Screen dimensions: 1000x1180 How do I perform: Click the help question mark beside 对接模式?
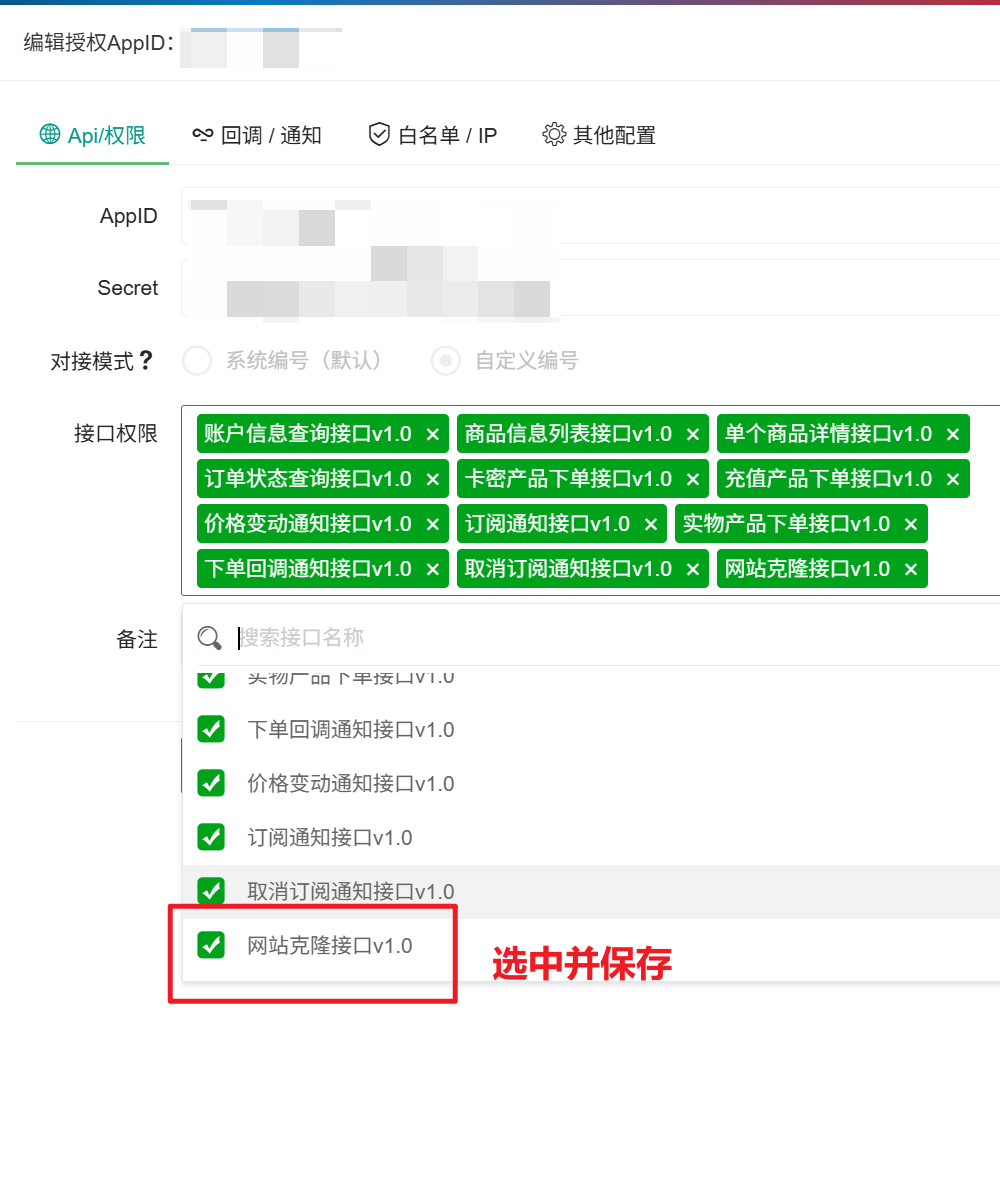tap(146, 361)
